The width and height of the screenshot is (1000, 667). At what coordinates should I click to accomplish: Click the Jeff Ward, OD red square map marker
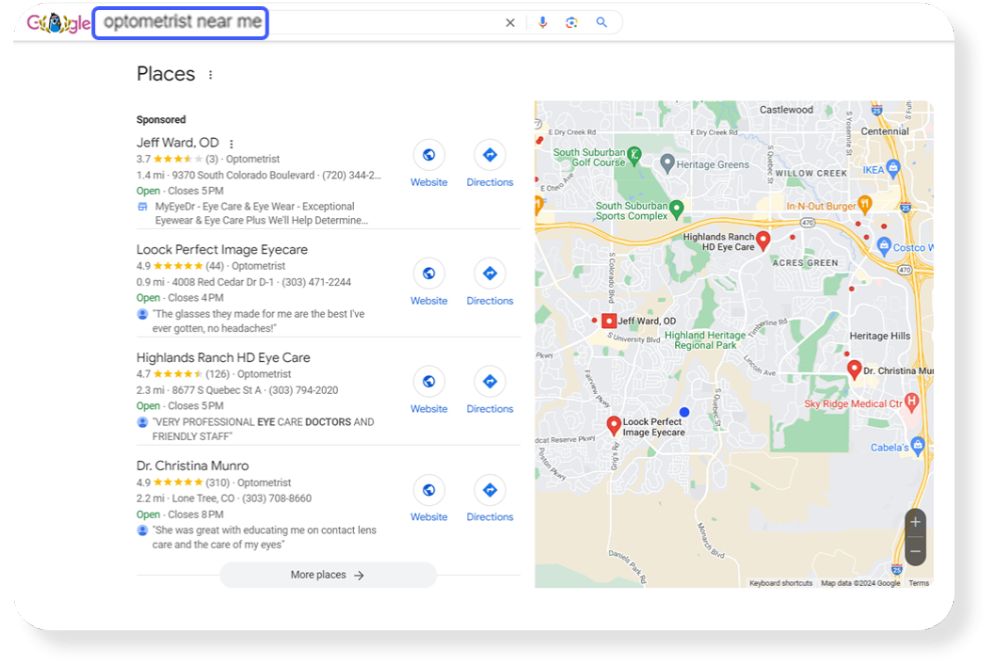pyautogui.click(x=608, y=321)
